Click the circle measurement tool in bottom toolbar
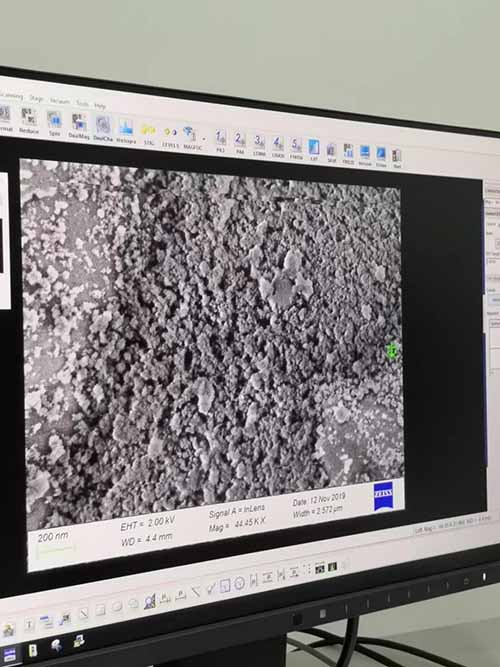This screenshot has height=667, width=500. [x=239, y=583]
